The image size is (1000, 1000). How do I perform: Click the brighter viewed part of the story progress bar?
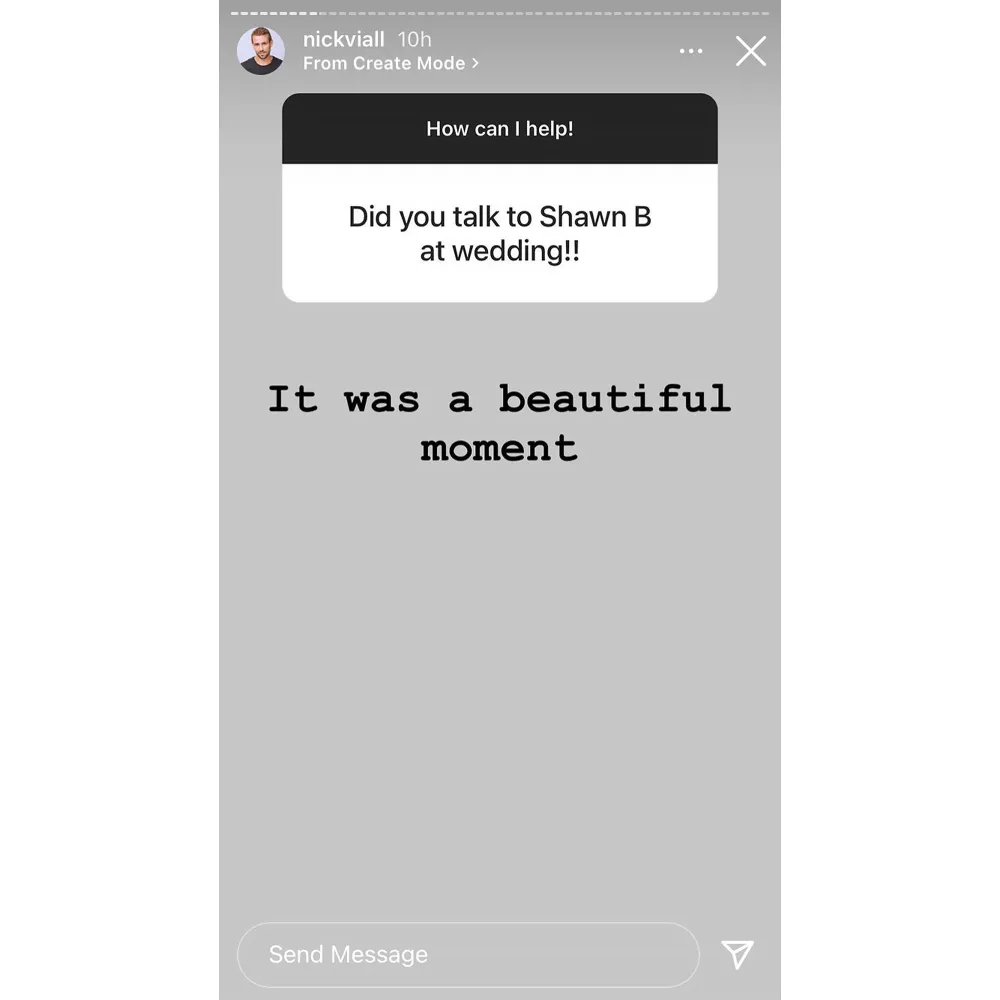pos(272,13)
